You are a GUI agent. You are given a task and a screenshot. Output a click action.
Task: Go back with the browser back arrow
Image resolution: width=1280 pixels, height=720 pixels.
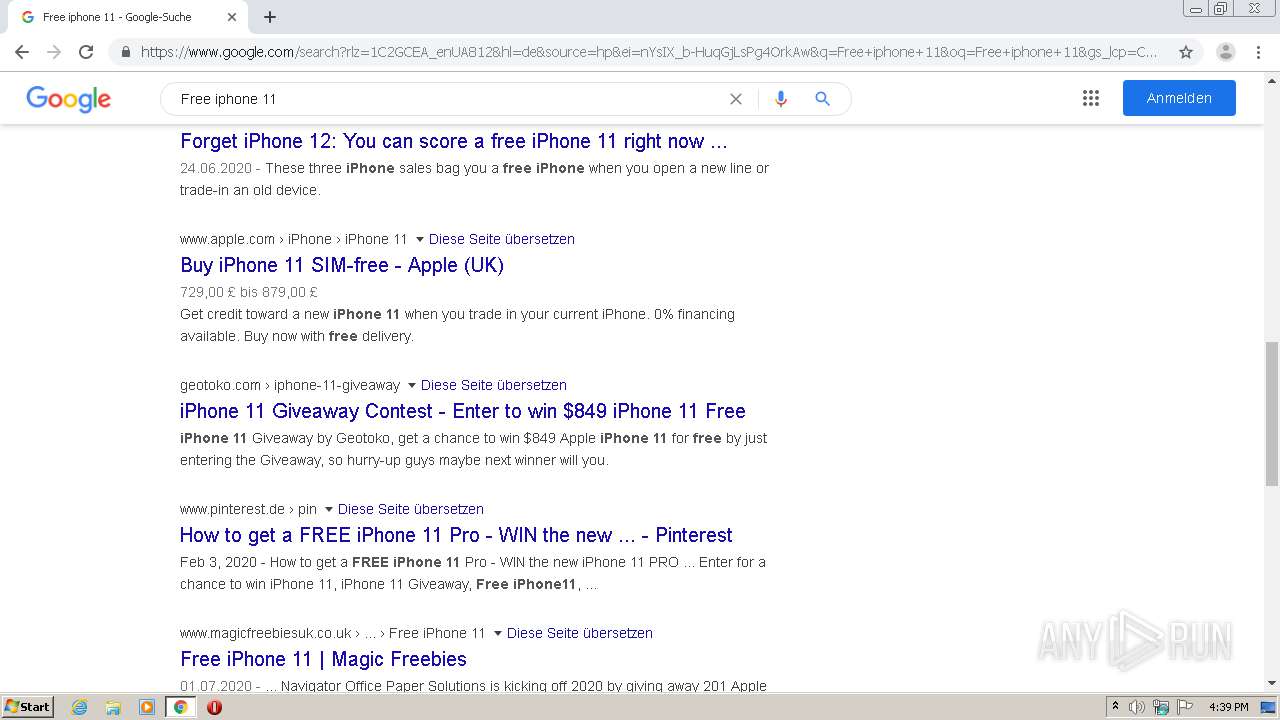pyautogui.click(x=22, y=52)
